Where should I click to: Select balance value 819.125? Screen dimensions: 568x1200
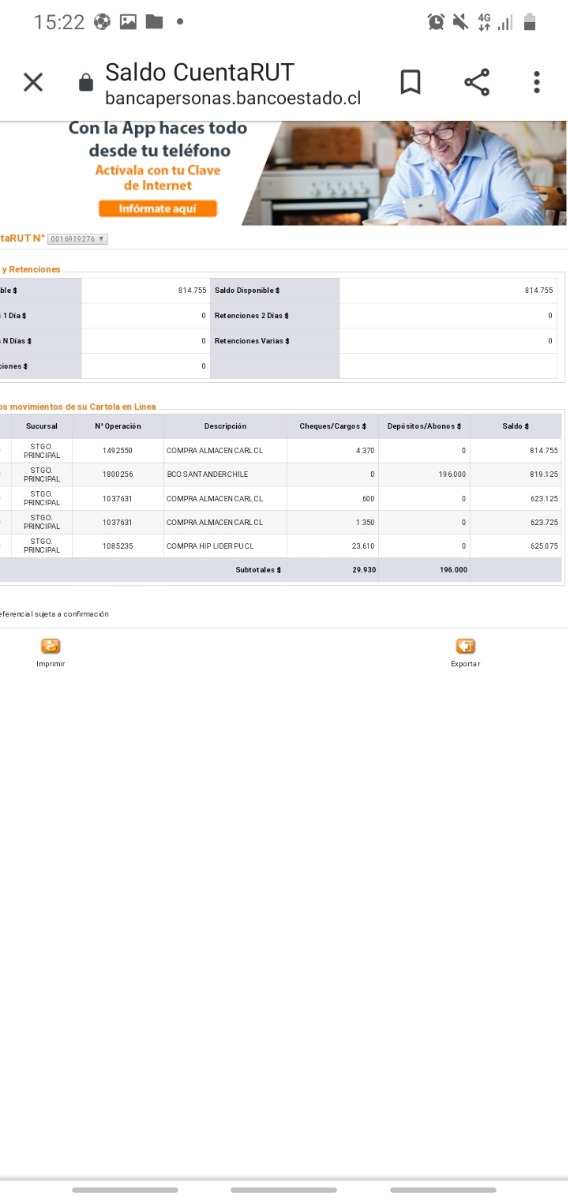pos(544,474)
